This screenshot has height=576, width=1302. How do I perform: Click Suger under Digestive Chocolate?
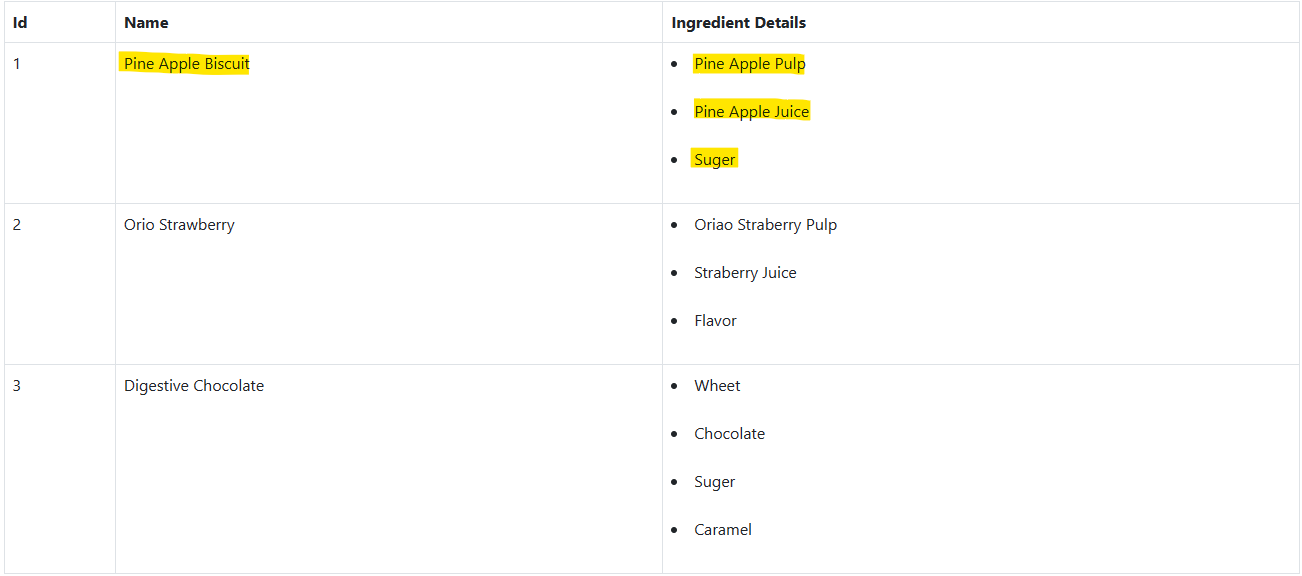(x=714, y=482)
